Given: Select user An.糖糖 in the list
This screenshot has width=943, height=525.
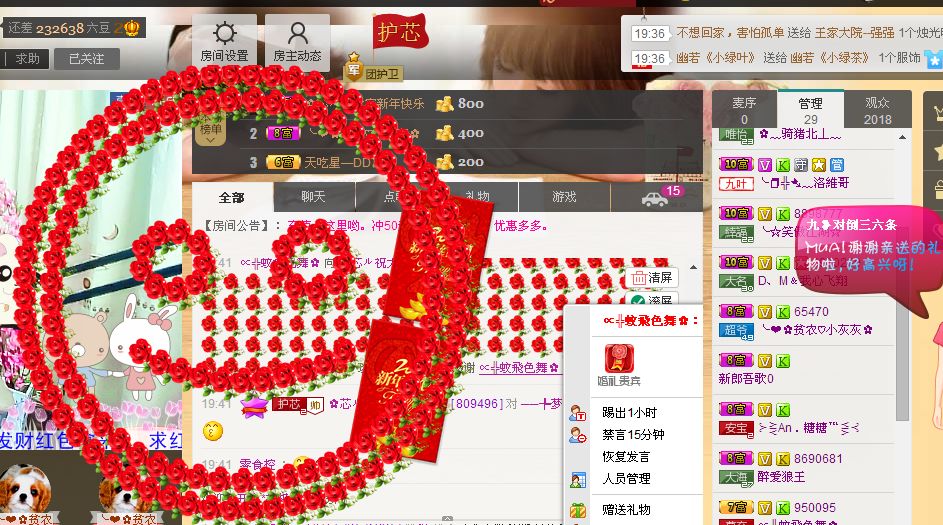Looking at the screenshot, I should [808, 428].
